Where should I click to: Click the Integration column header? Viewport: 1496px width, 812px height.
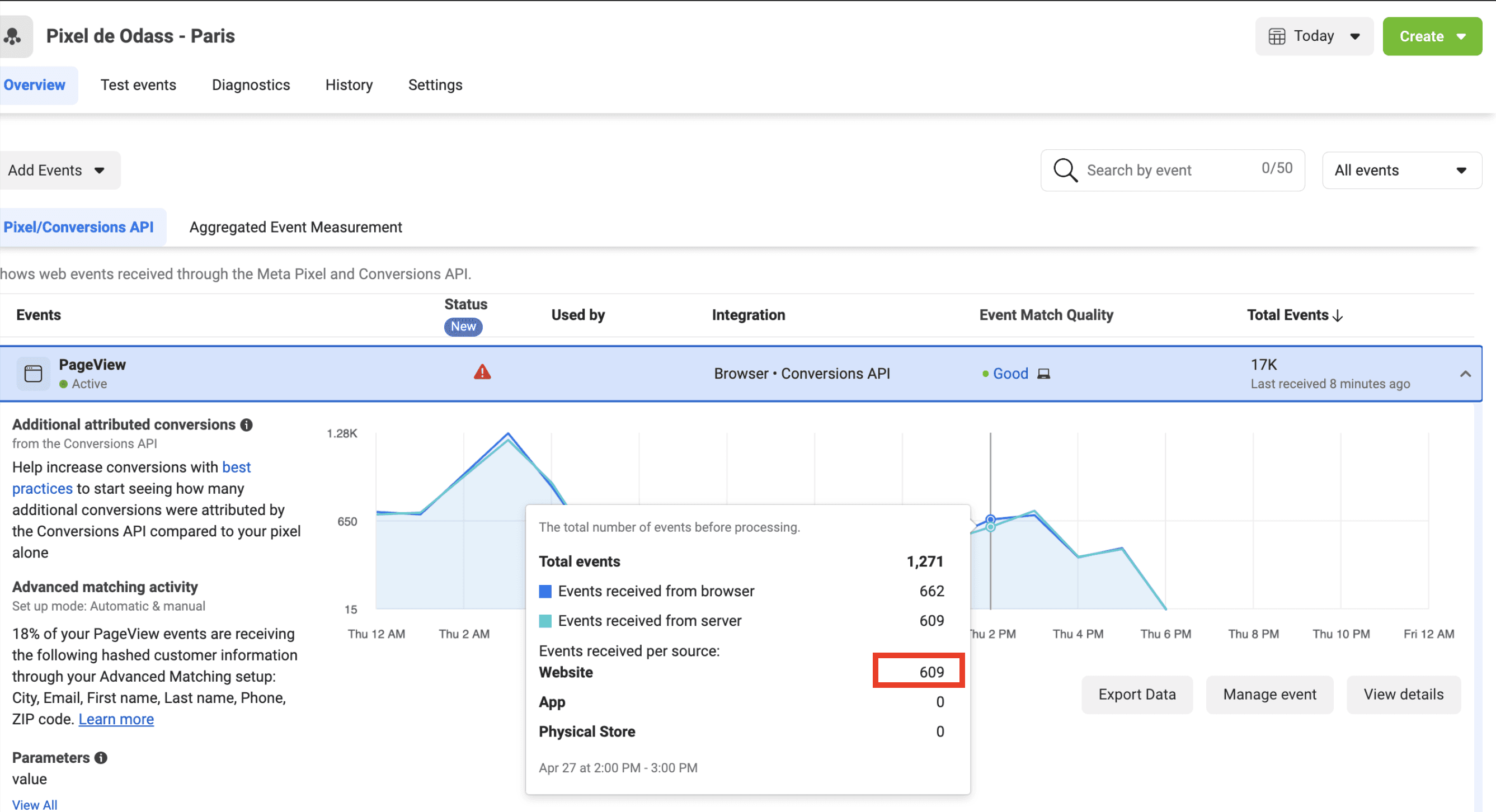pos(749,315)
